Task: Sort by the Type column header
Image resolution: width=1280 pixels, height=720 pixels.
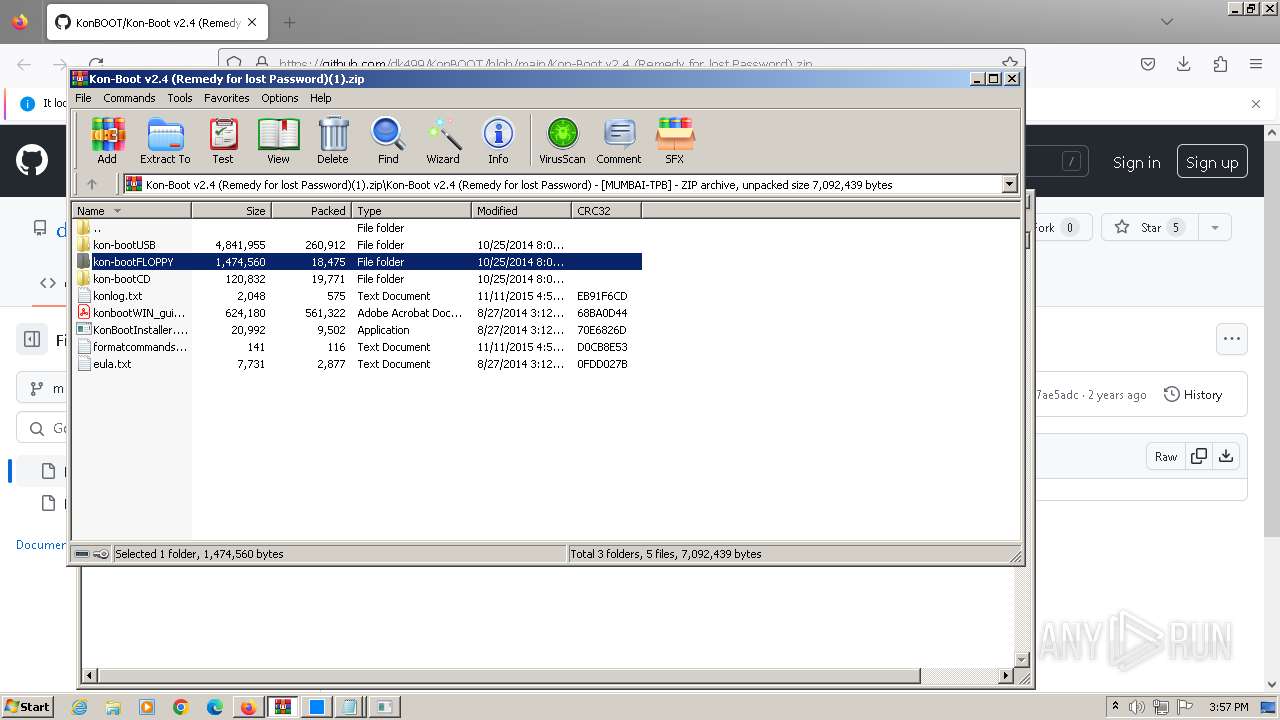Action: (411, 210)
